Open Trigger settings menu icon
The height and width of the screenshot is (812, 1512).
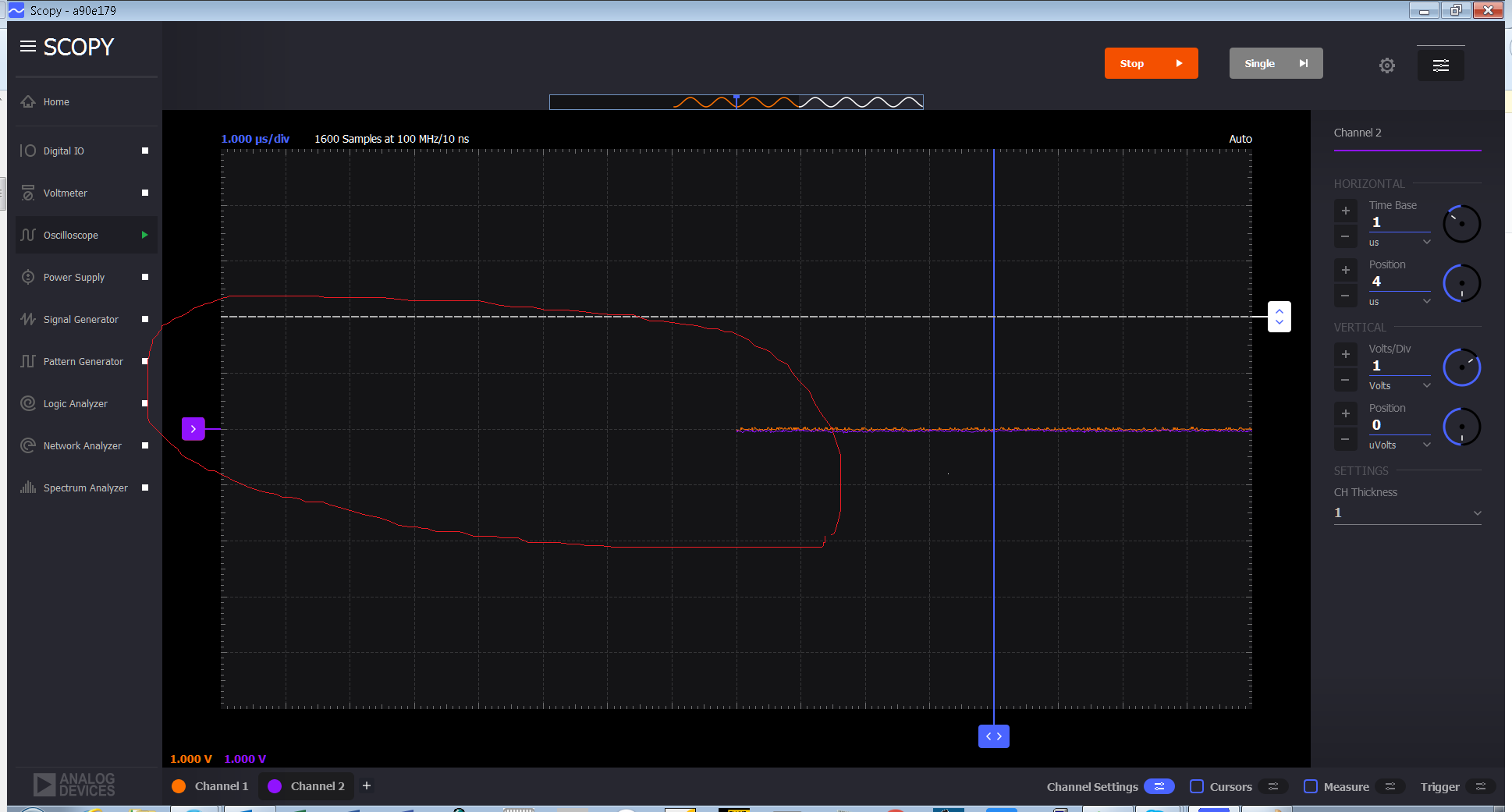(x=1480, y=786)
